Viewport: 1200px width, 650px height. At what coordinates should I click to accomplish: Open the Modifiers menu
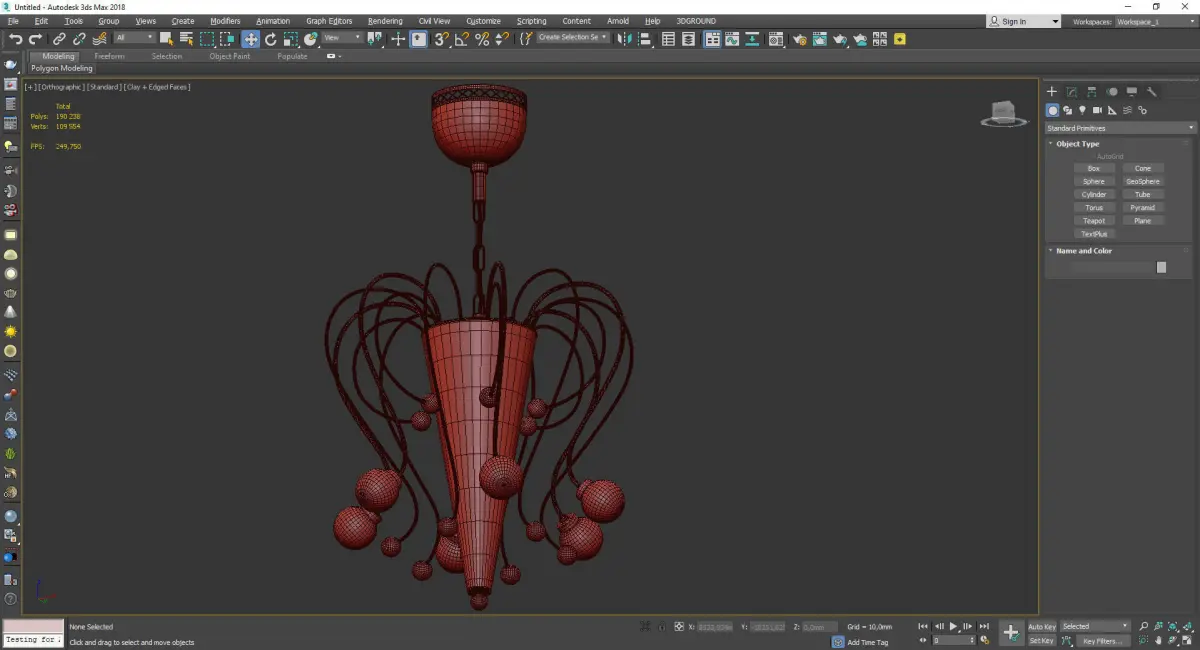(x=225, y=21)
